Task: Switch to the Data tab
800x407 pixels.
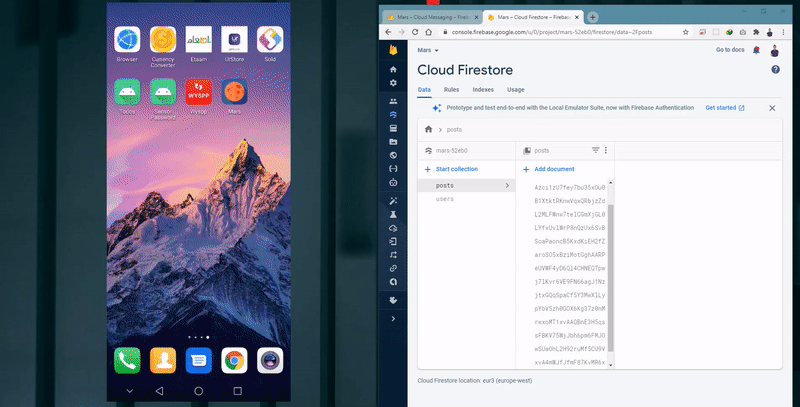Action: point(424,90)
